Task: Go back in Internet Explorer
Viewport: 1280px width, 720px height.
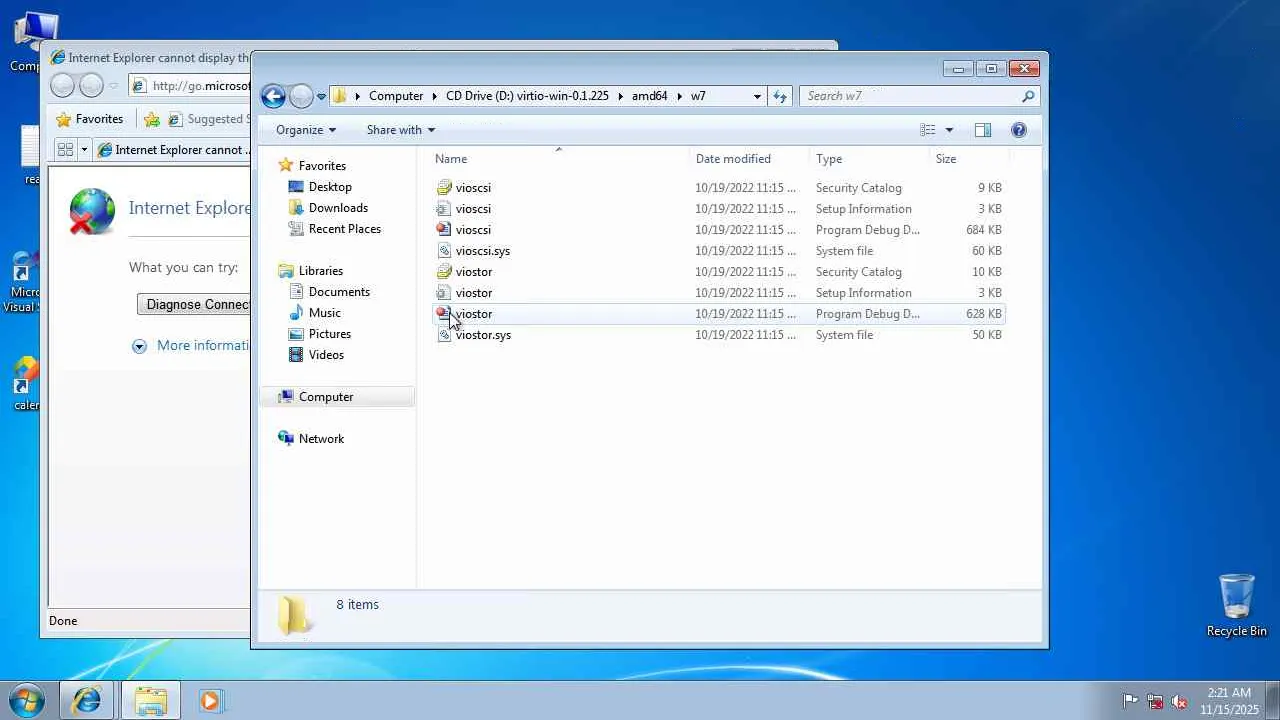Action: click(62, 86)
